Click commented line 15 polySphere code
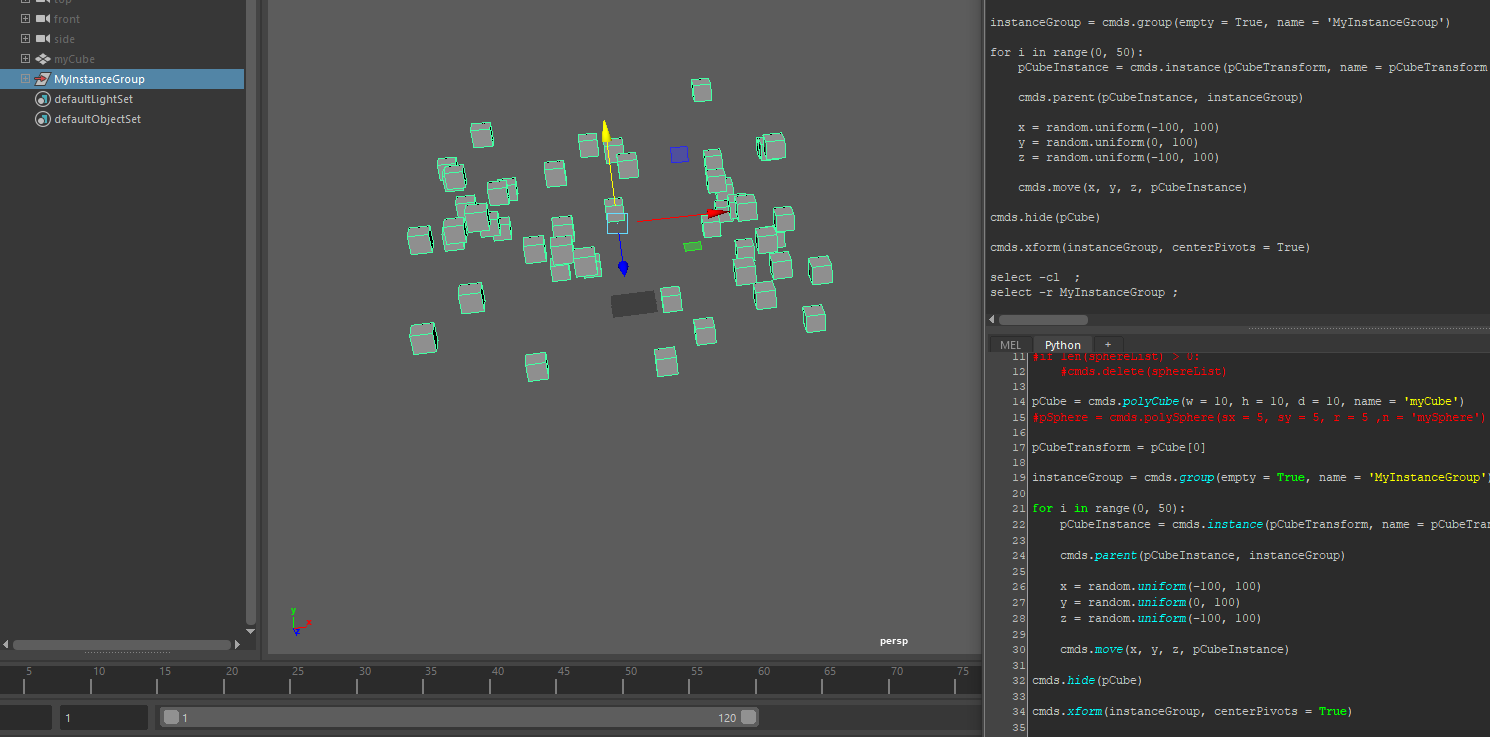 (1259, 417)
